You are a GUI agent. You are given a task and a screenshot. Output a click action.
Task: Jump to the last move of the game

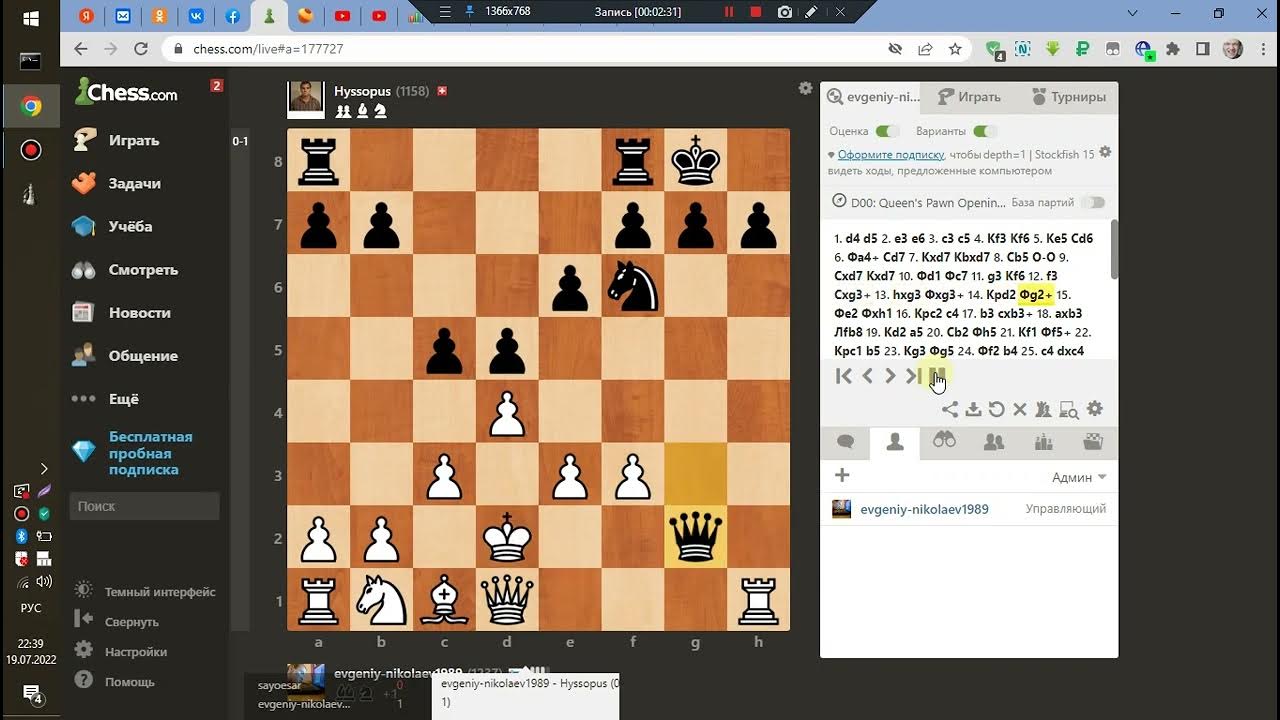pos(913,376)
